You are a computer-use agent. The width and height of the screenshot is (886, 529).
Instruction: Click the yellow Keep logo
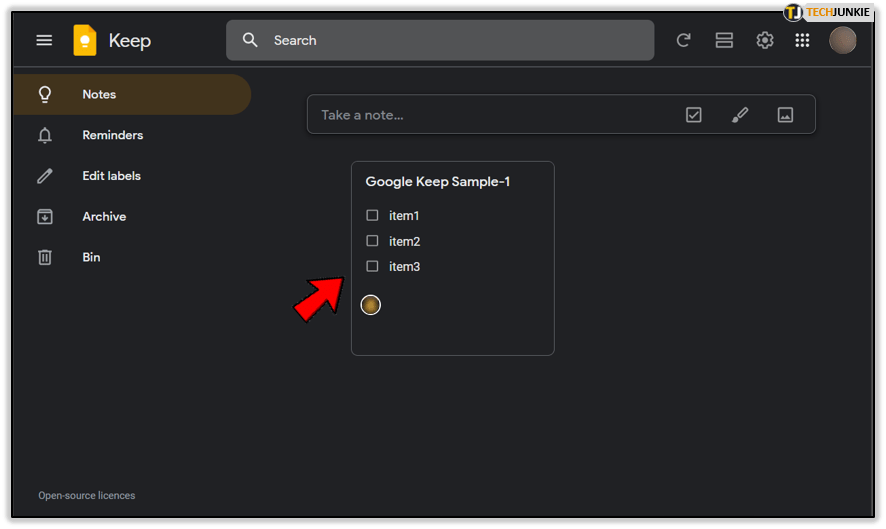point(85,40)
